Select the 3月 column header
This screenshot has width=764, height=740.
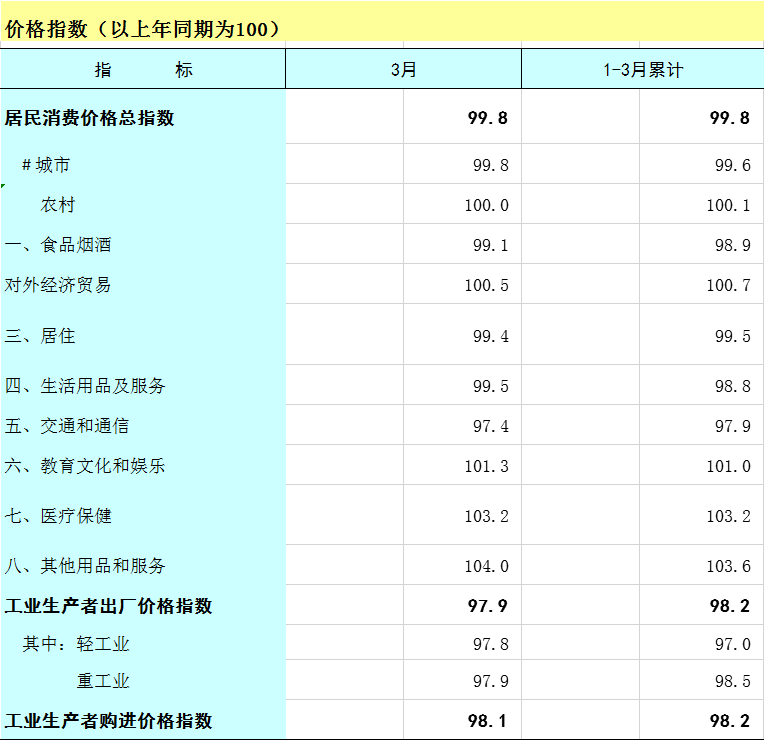(403, 70)
